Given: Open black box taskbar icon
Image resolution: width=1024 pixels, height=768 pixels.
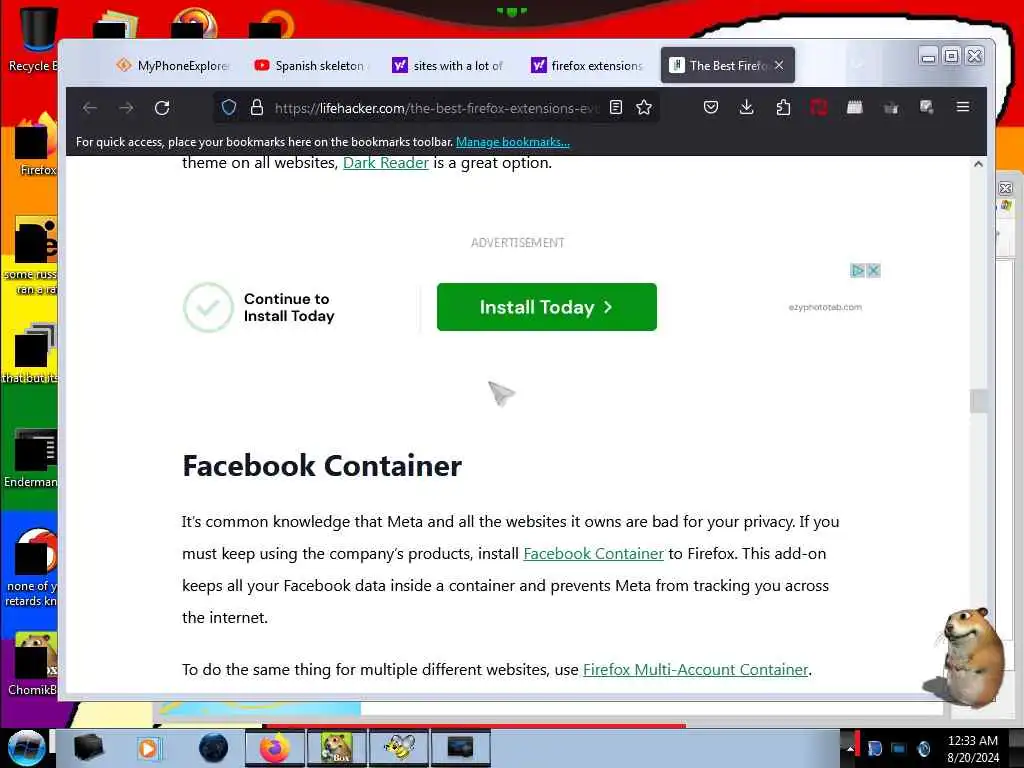Looking at the screenshot, I should coord(88,748).
